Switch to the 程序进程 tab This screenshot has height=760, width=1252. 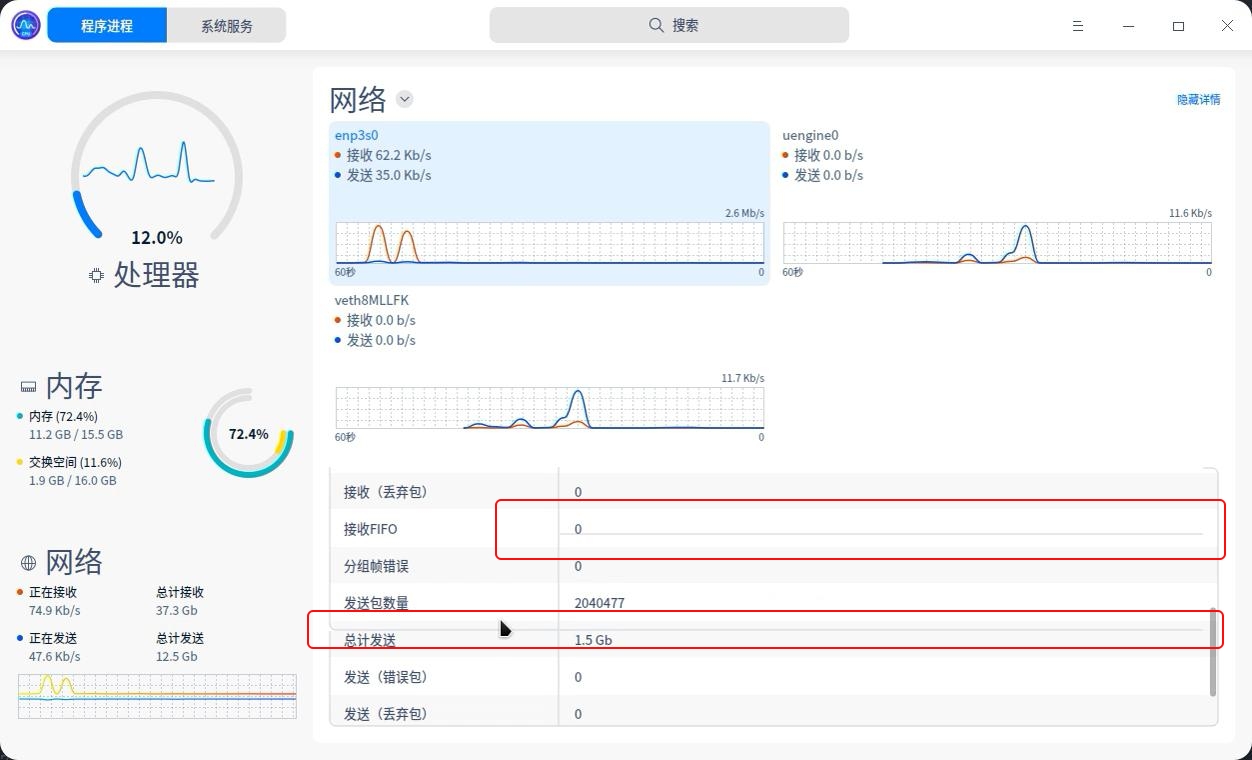[107, 25]
